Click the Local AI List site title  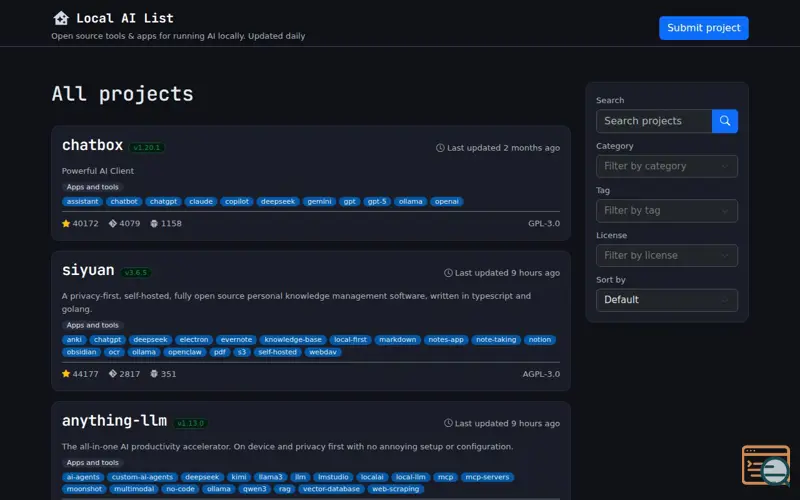click(125, 18)
